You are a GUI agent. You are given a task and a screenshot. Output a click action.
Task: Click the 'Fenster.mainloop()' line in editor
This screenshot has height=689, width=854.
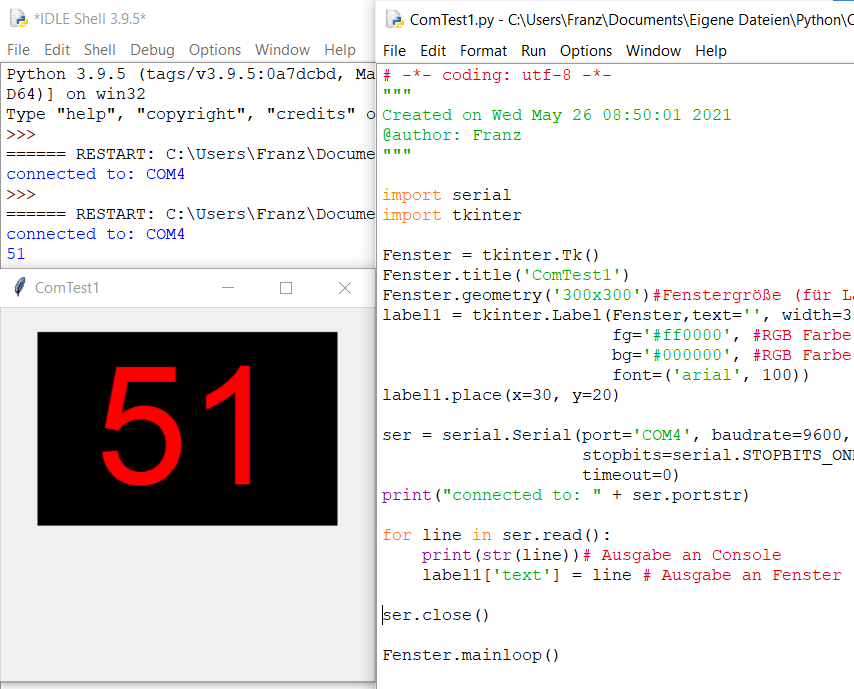click(471, 655)
